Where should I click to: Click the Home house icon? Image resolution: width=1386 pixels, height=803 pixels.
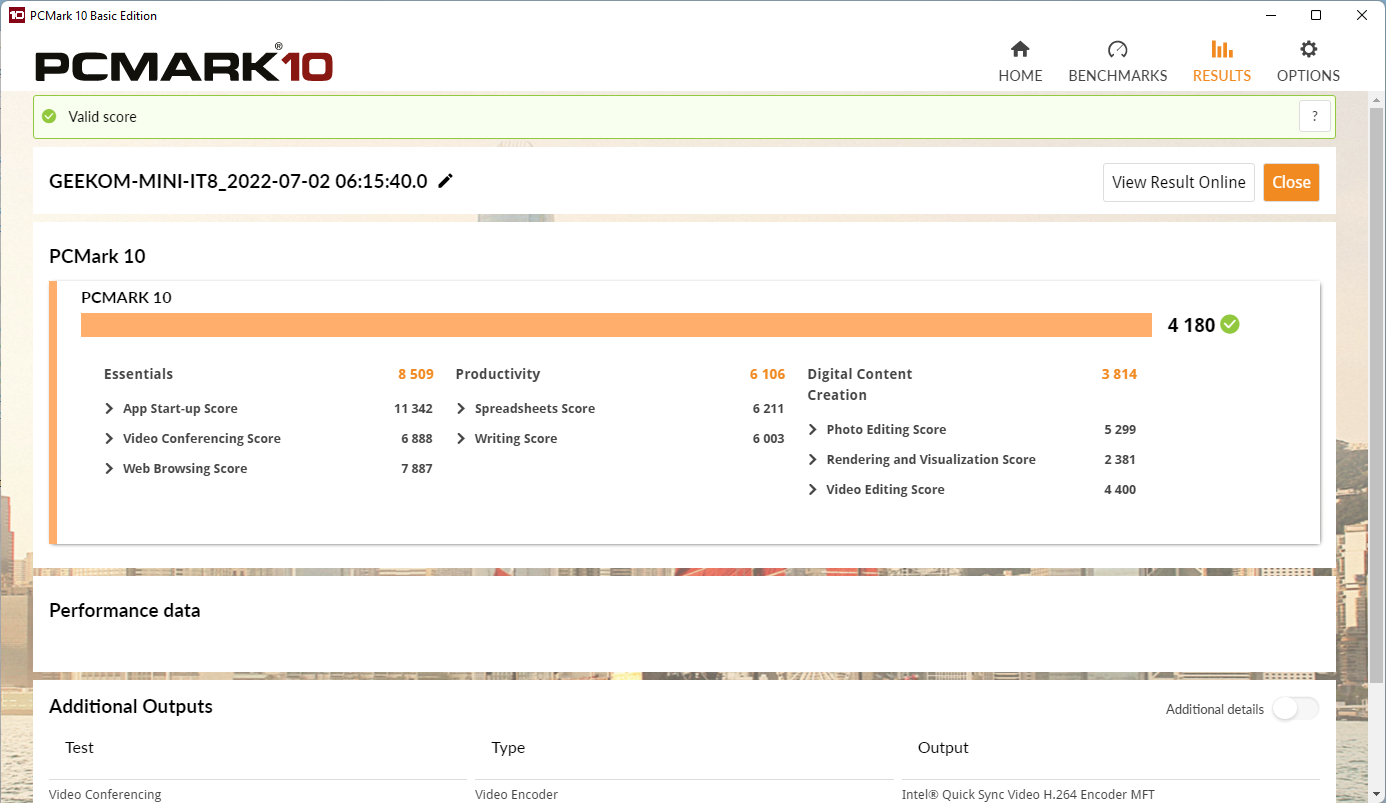(1020, 49)
